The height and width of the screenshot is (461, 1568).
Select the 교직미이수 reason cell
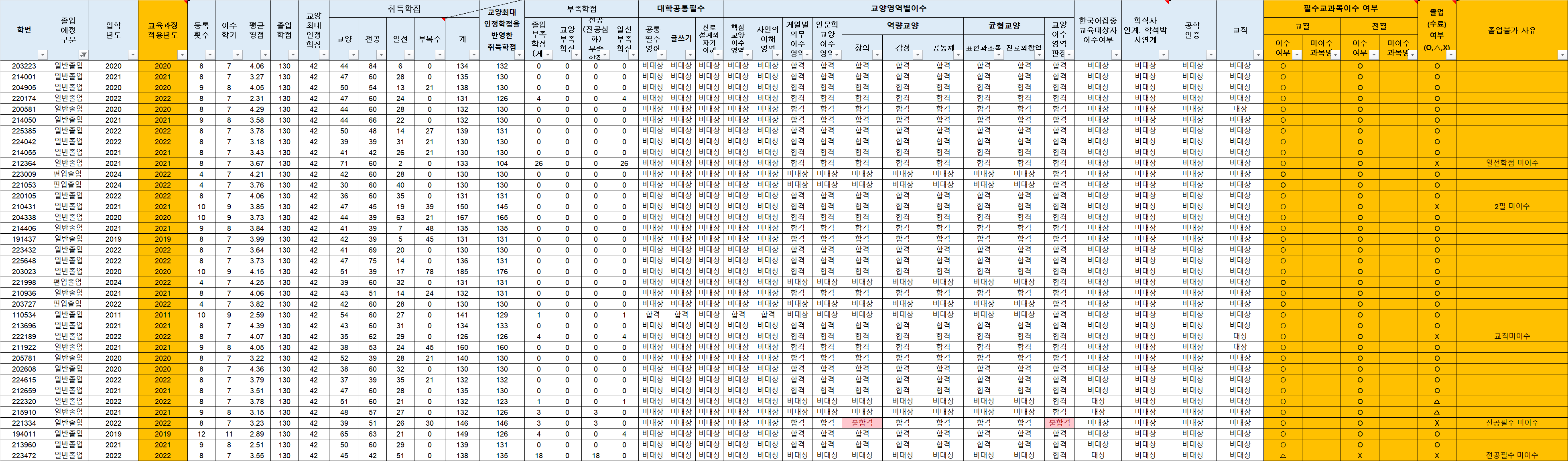(x=1511, y=336)
